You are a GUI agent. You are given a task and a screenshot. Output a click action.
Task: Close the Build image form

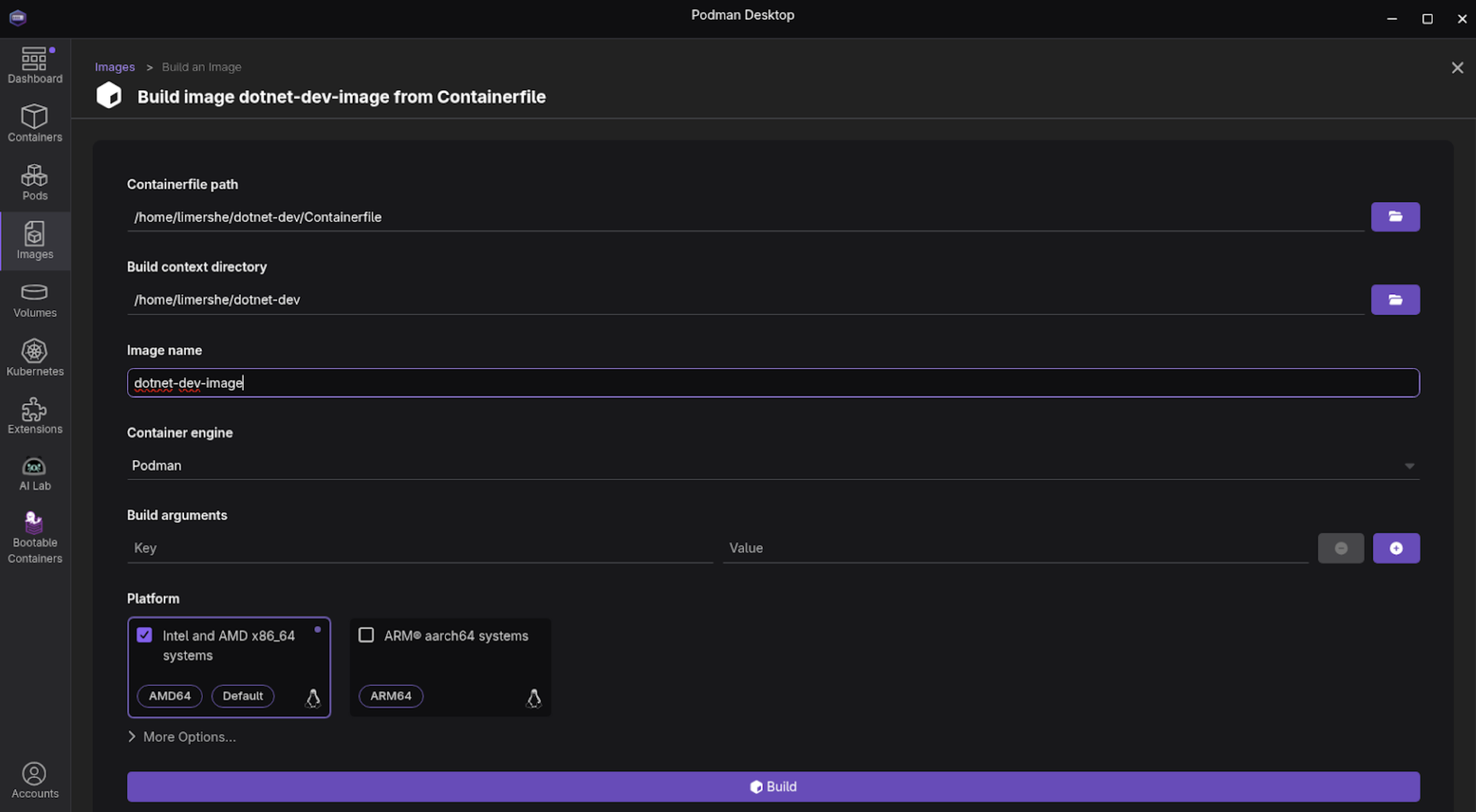point(1457,68)
